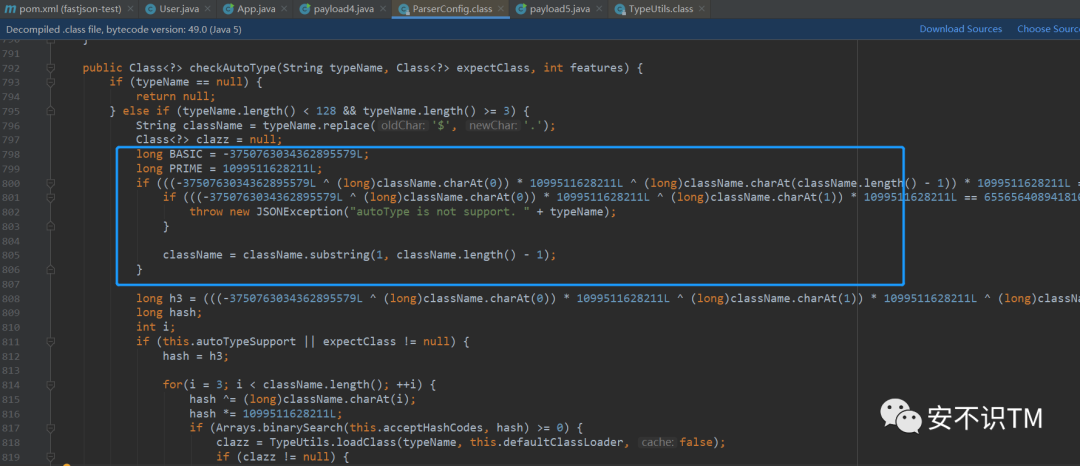Viewport: 1080px width, 466px height.
Task: Collapse the checkAutoType method at line 792
Action: coord(50,68)
